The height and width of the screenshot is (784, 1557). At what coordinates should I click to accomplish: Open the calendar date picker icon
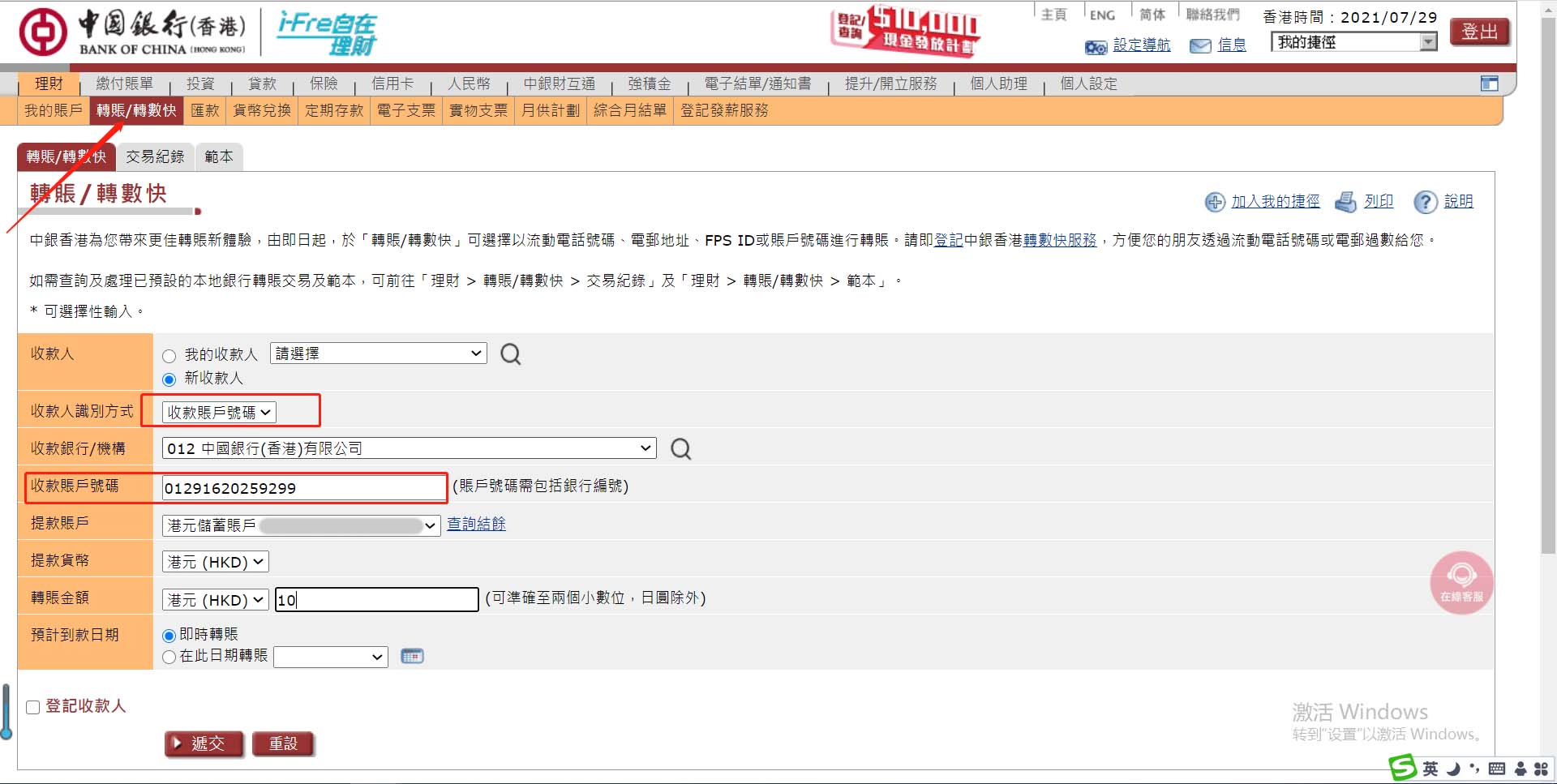click(412, 656)
